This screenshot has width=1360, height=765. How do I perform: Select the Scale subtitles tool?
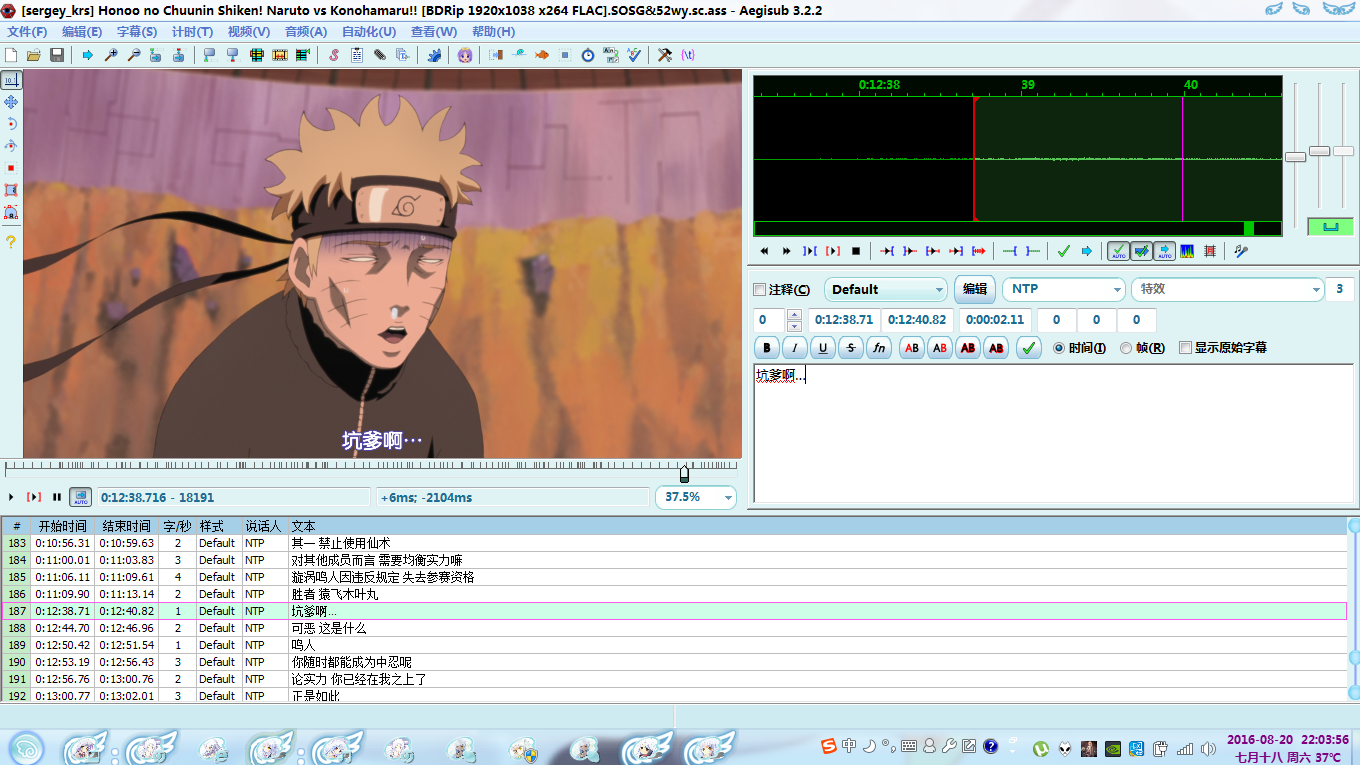(x=11, y=168)
